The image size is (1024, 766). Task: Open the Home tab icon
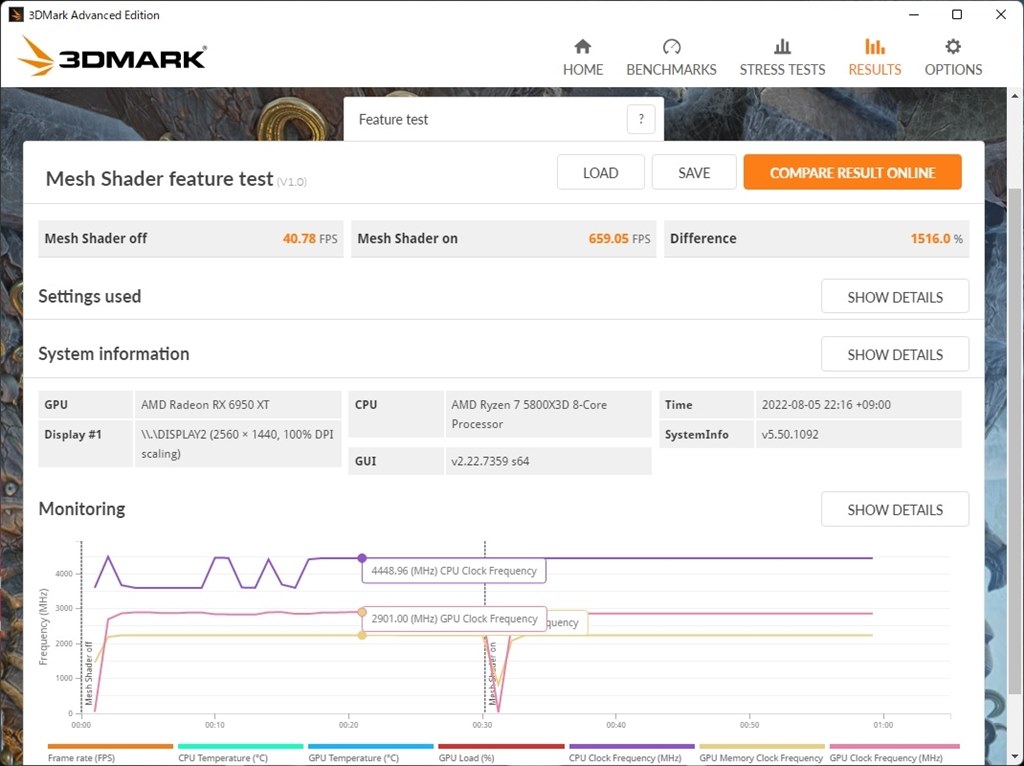[583, 47]
